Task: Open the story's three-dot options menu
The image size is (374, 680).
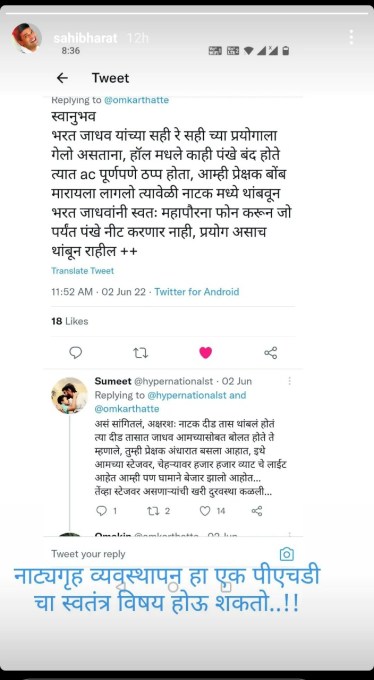Action: coord(351,37)
